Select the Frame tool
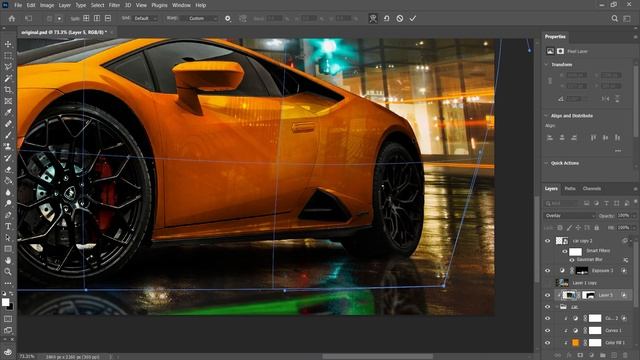 click(8, 101)
